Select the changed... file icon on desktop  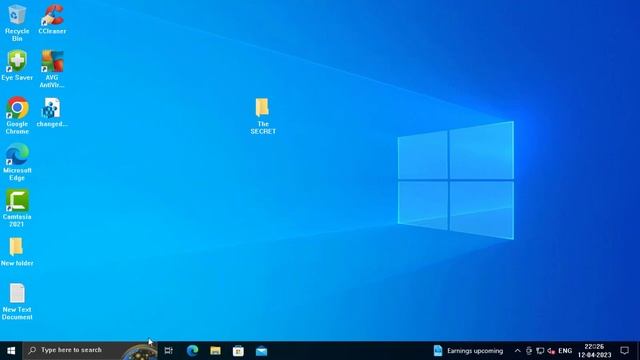tap(52, 112)
